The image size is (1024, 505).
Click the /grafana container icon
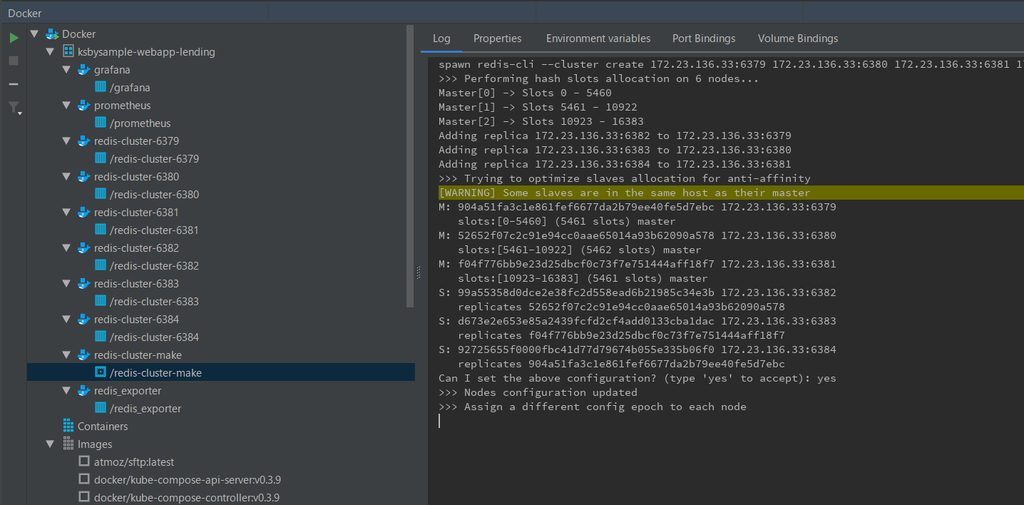[x=100, y=87]
